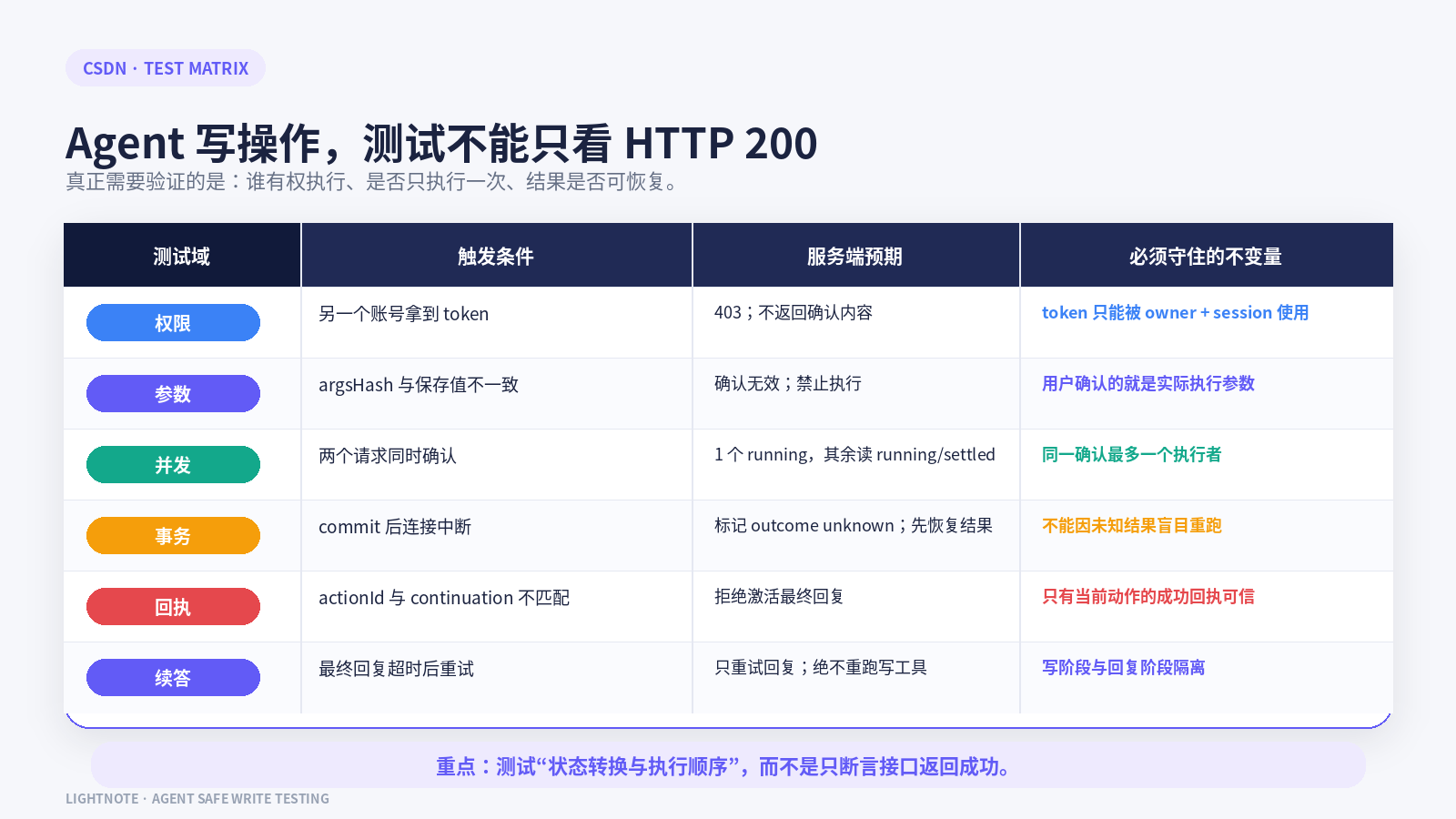
Task: Click cell 两个请求同时确认
Action: click(x=388, y=456)
